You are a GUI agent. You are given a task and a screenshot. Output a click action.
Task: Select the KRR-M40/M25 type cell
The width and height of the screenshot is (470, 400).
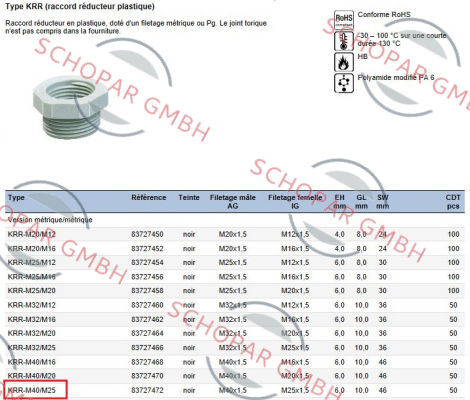click(32, 390)
